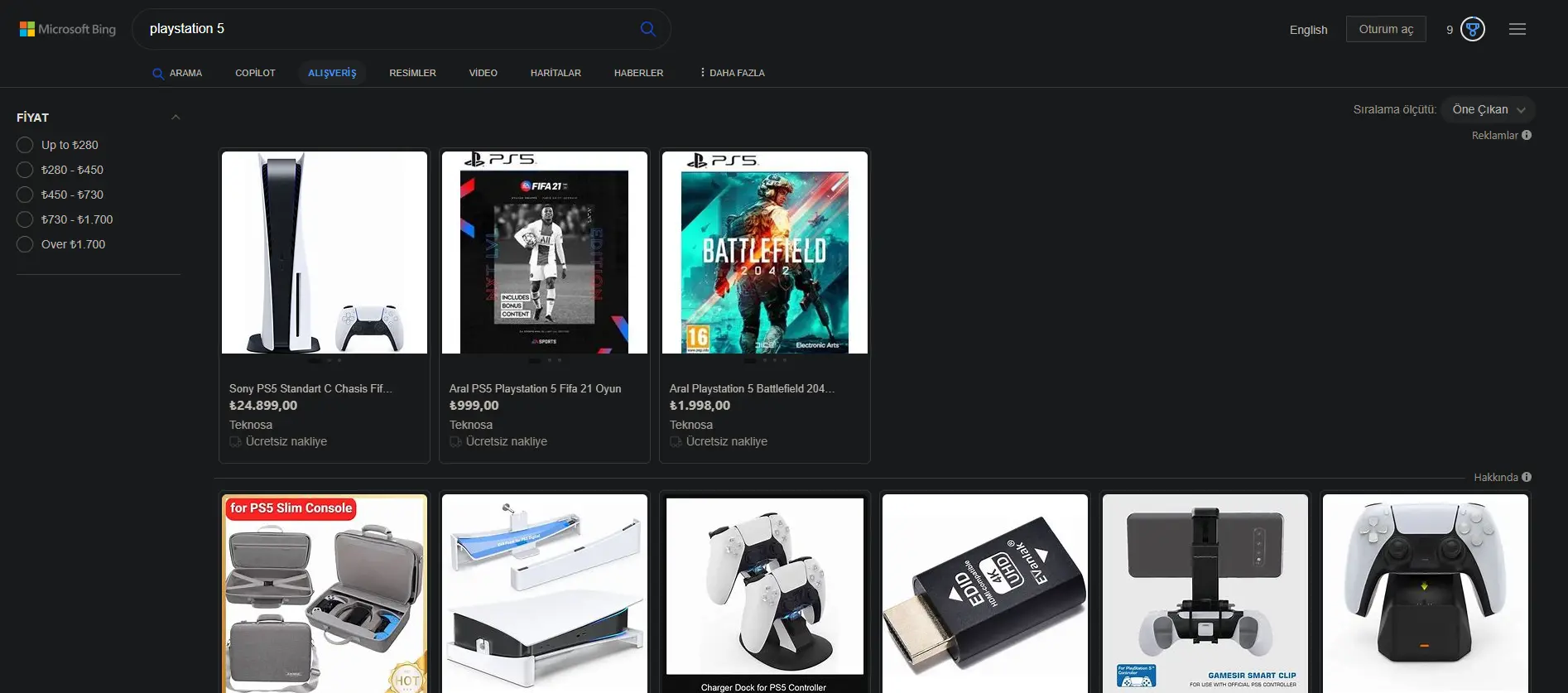The image size is (1568, 693).
Task: Open the GameSir Smart Clip product image
Action: click(1205, 594)
